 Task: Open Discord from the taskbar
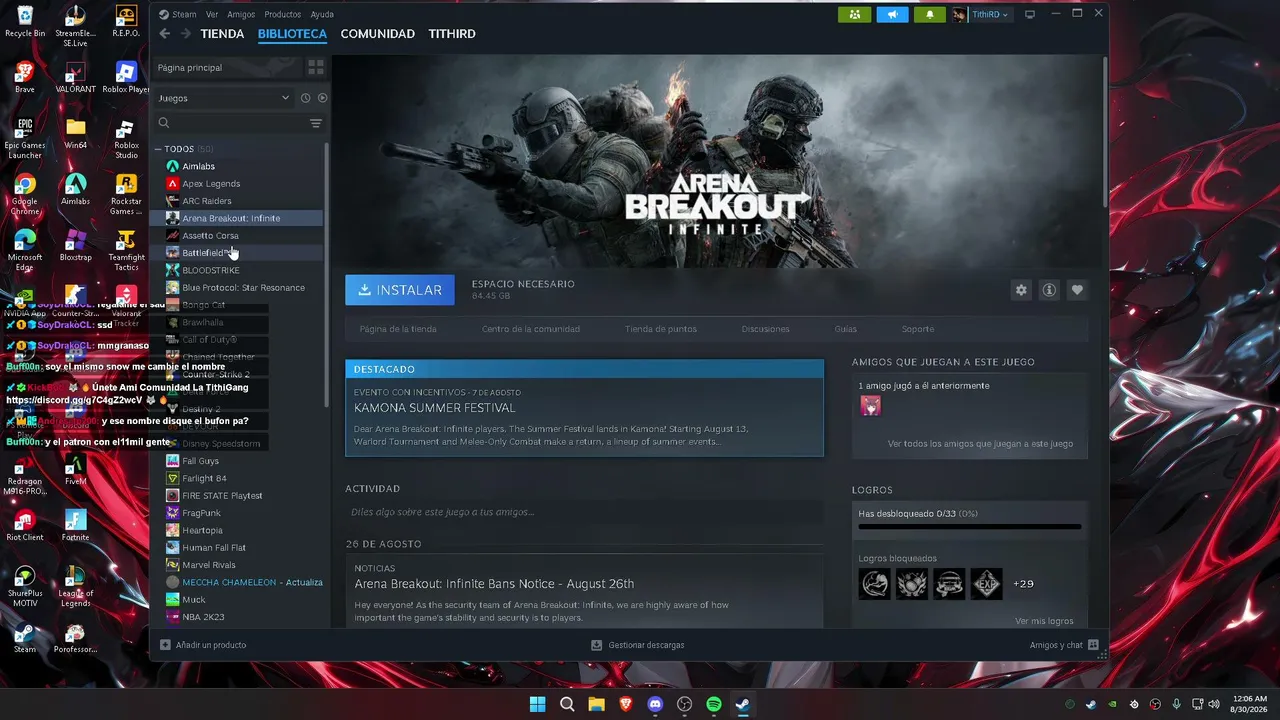click(655, 704)
